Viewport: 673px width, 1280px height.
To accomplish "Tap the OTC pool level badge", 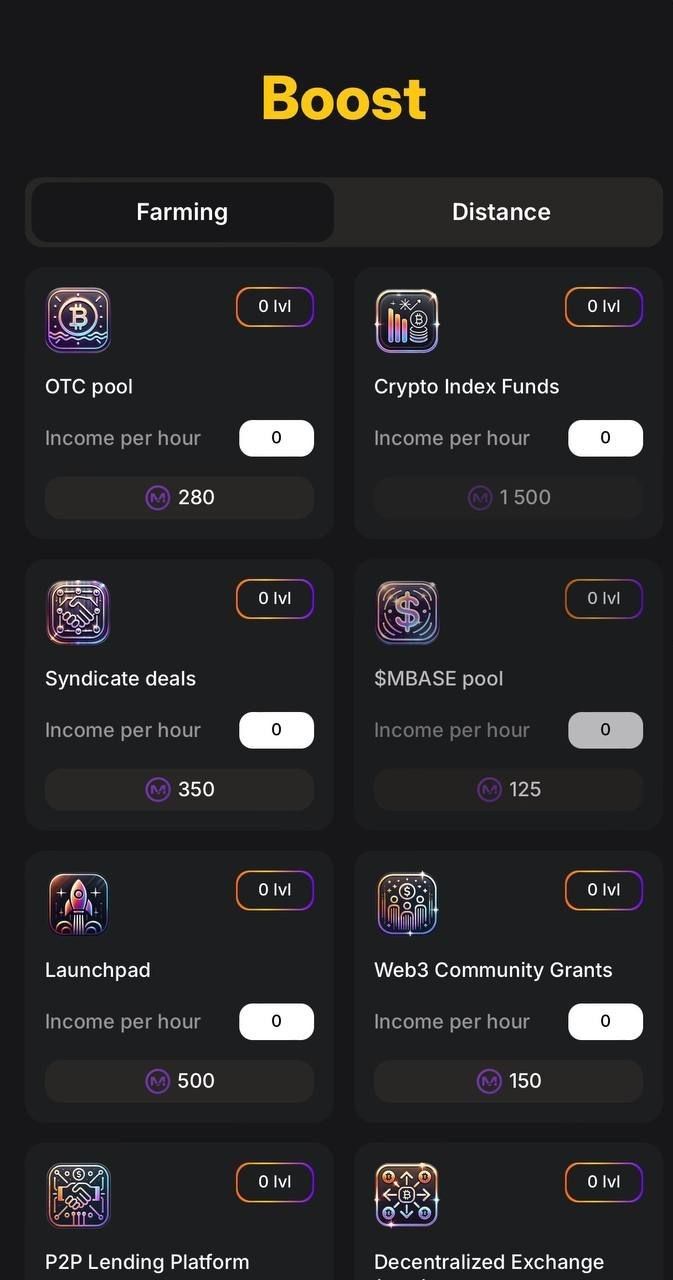I will point(275,307).
